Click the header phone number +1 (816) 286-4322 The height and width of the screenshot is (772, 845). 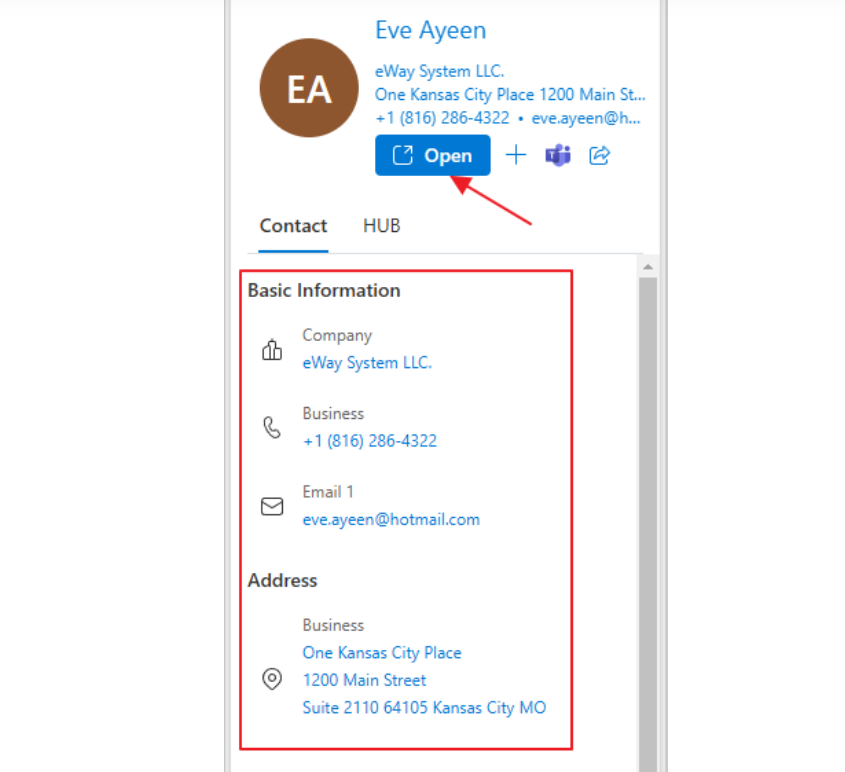pos(442,118)
